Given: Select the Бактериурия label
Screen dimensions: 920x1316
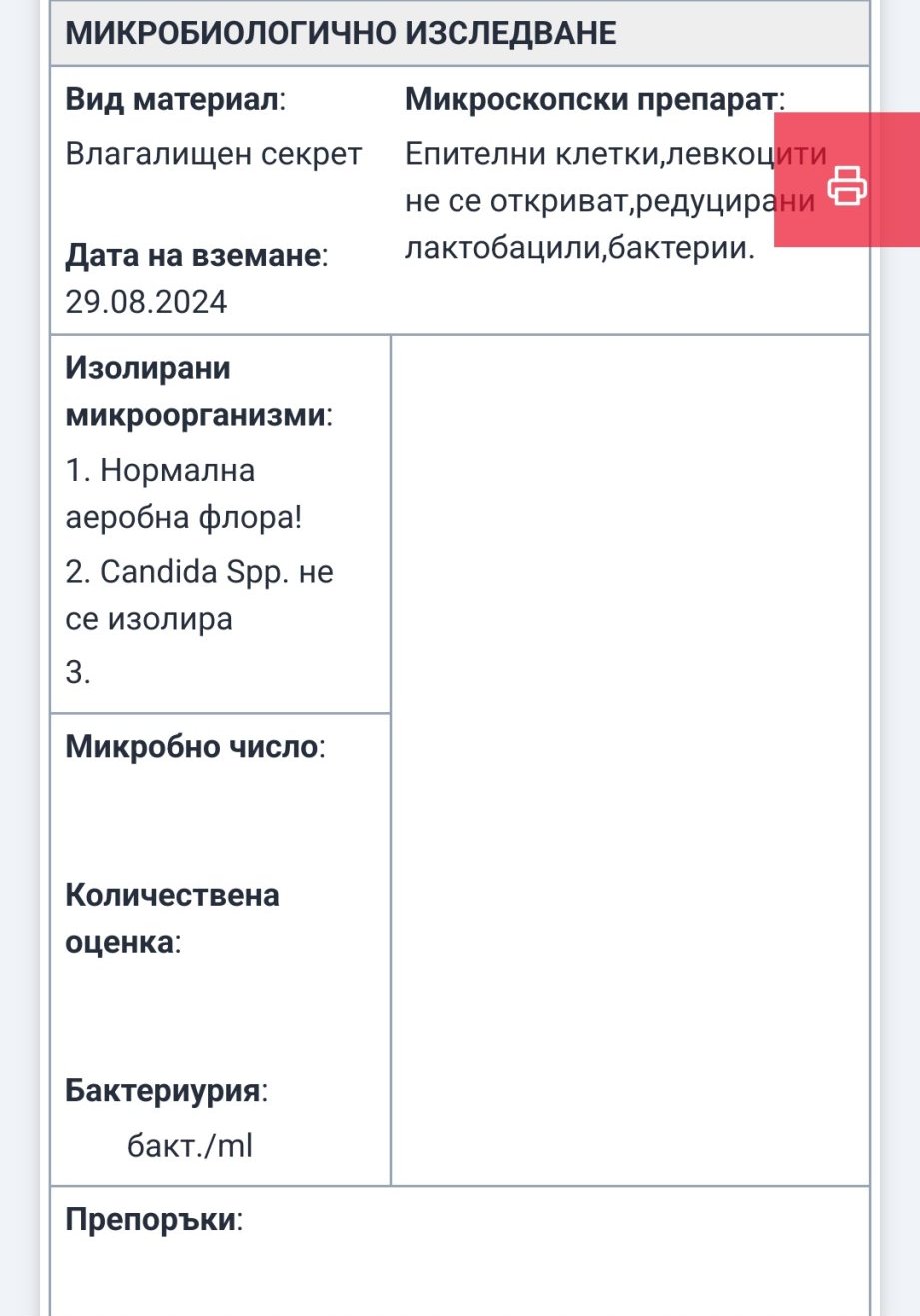Looking at the screenshot, I should click(x=166, y=1090).
